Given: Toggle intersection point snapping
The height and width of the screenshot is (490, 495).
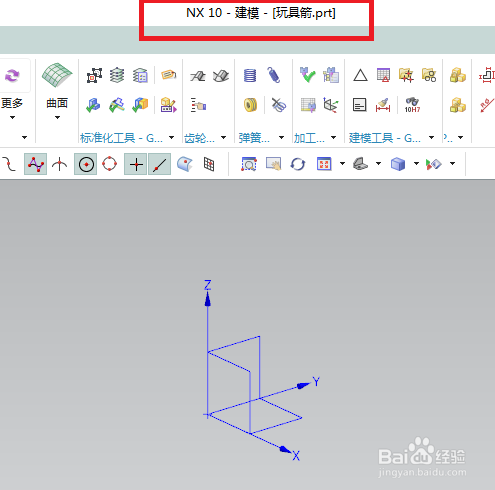Looking at the screenshot, I should pos(60,164).
